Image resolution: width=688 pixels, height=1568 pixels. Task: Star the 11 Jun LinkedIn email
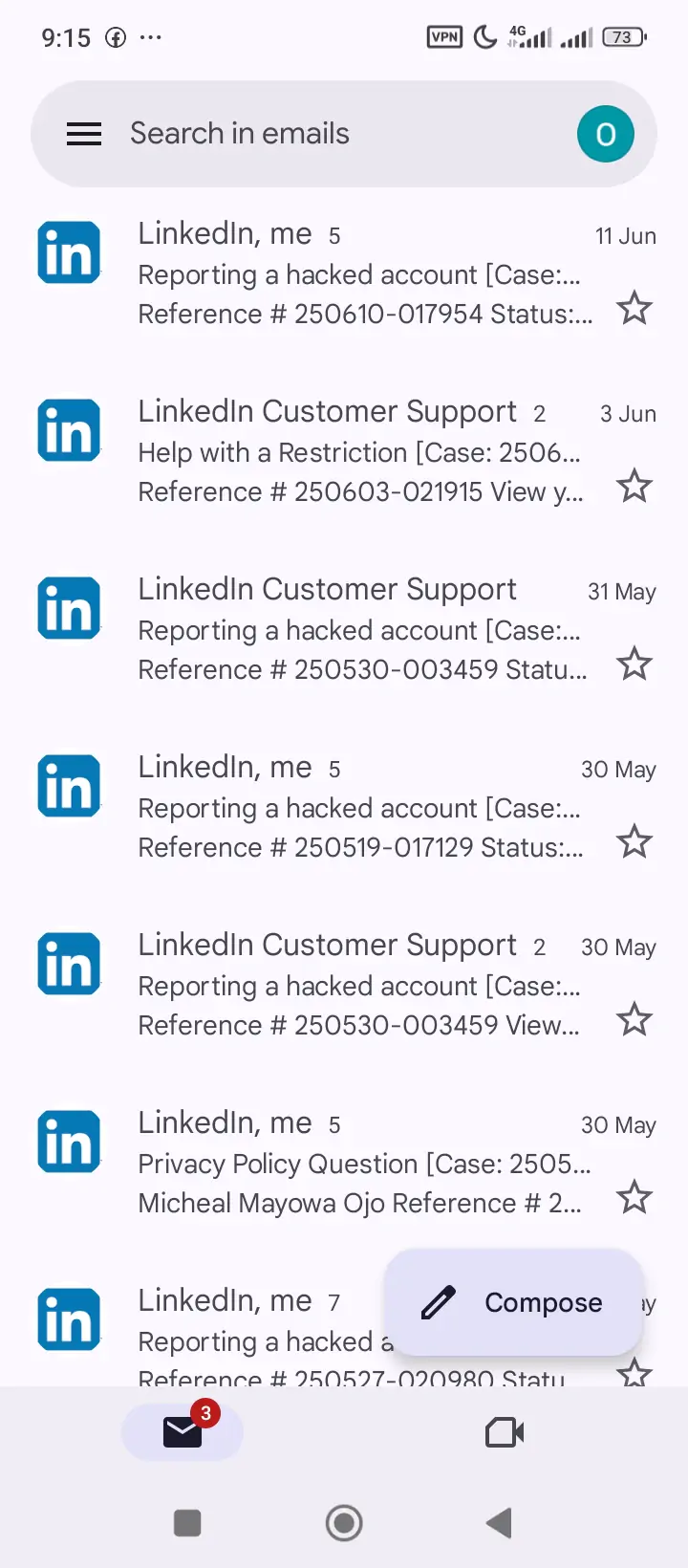point(634,309)
